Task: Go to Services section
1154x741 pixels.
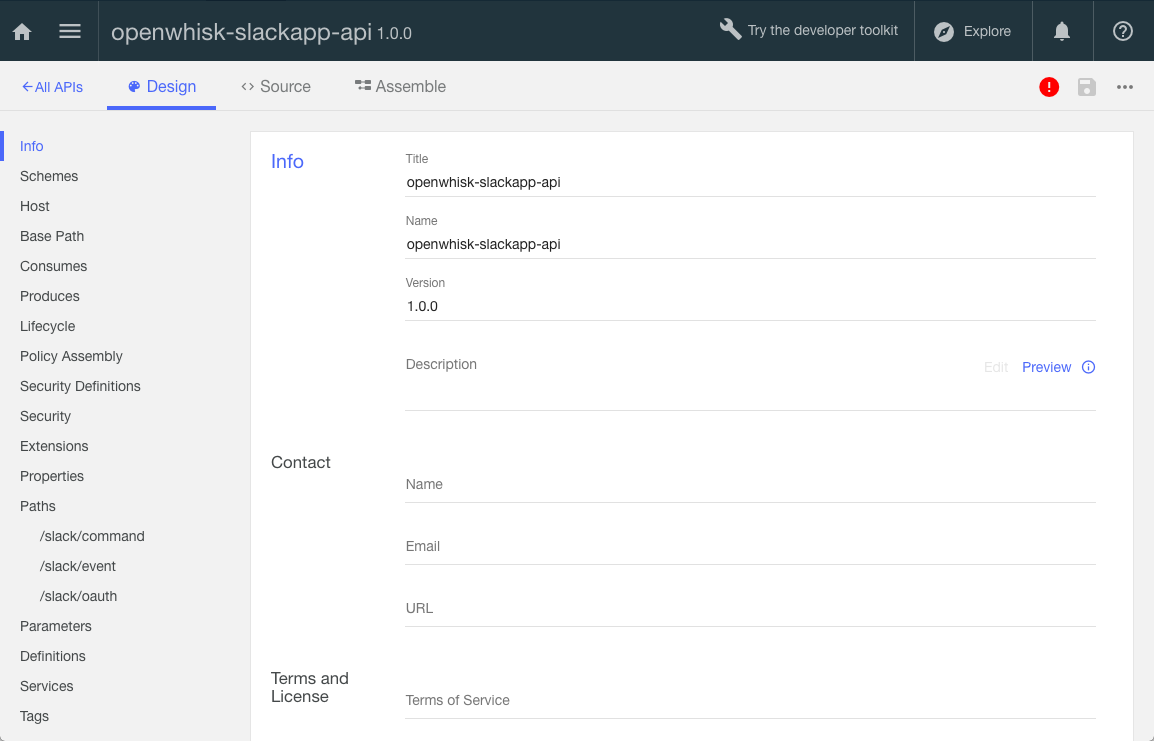Action: tap(46, 687)
